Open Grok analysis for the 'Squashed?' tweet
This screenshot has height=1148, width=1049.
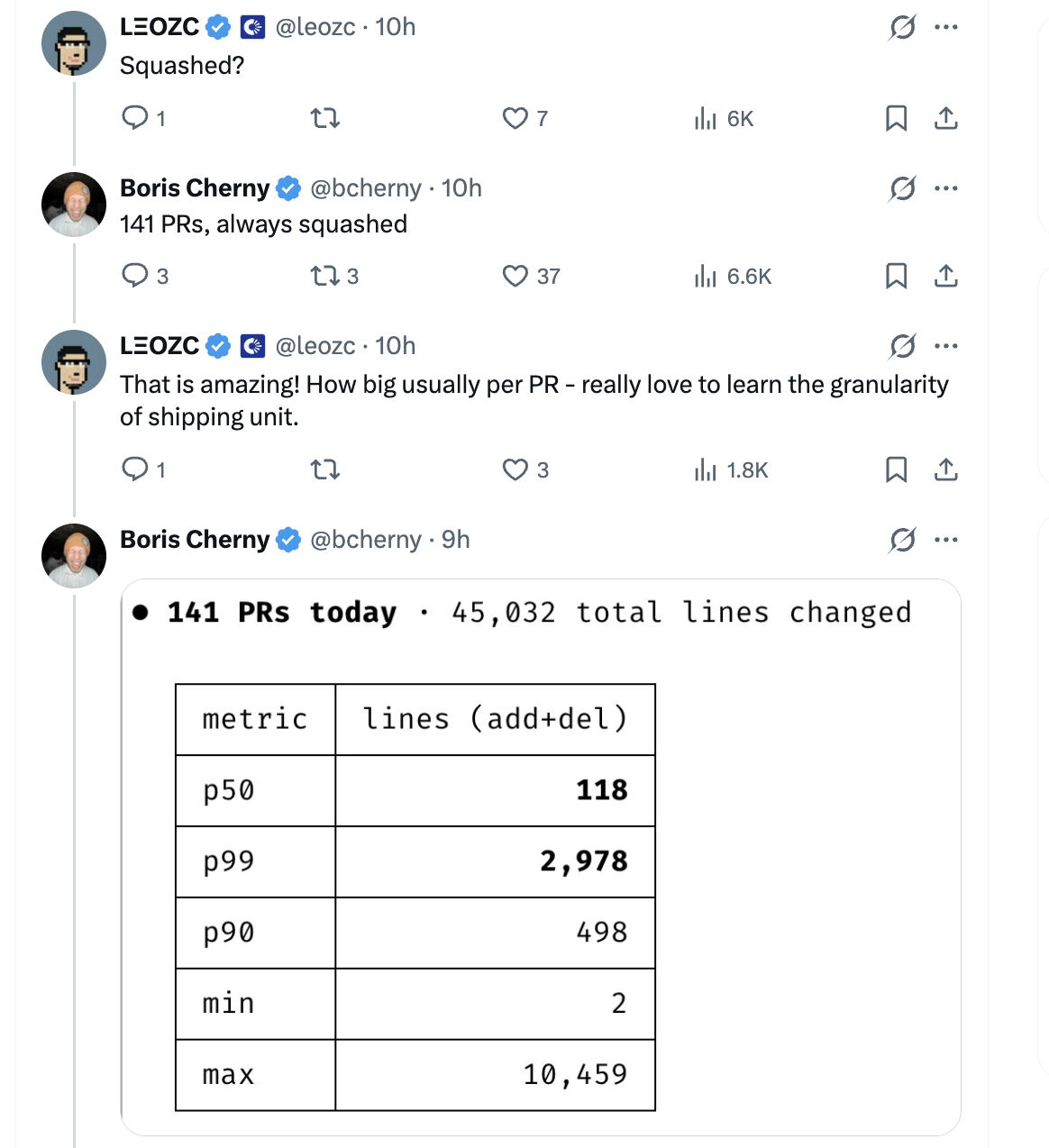[x=901, y=27]
